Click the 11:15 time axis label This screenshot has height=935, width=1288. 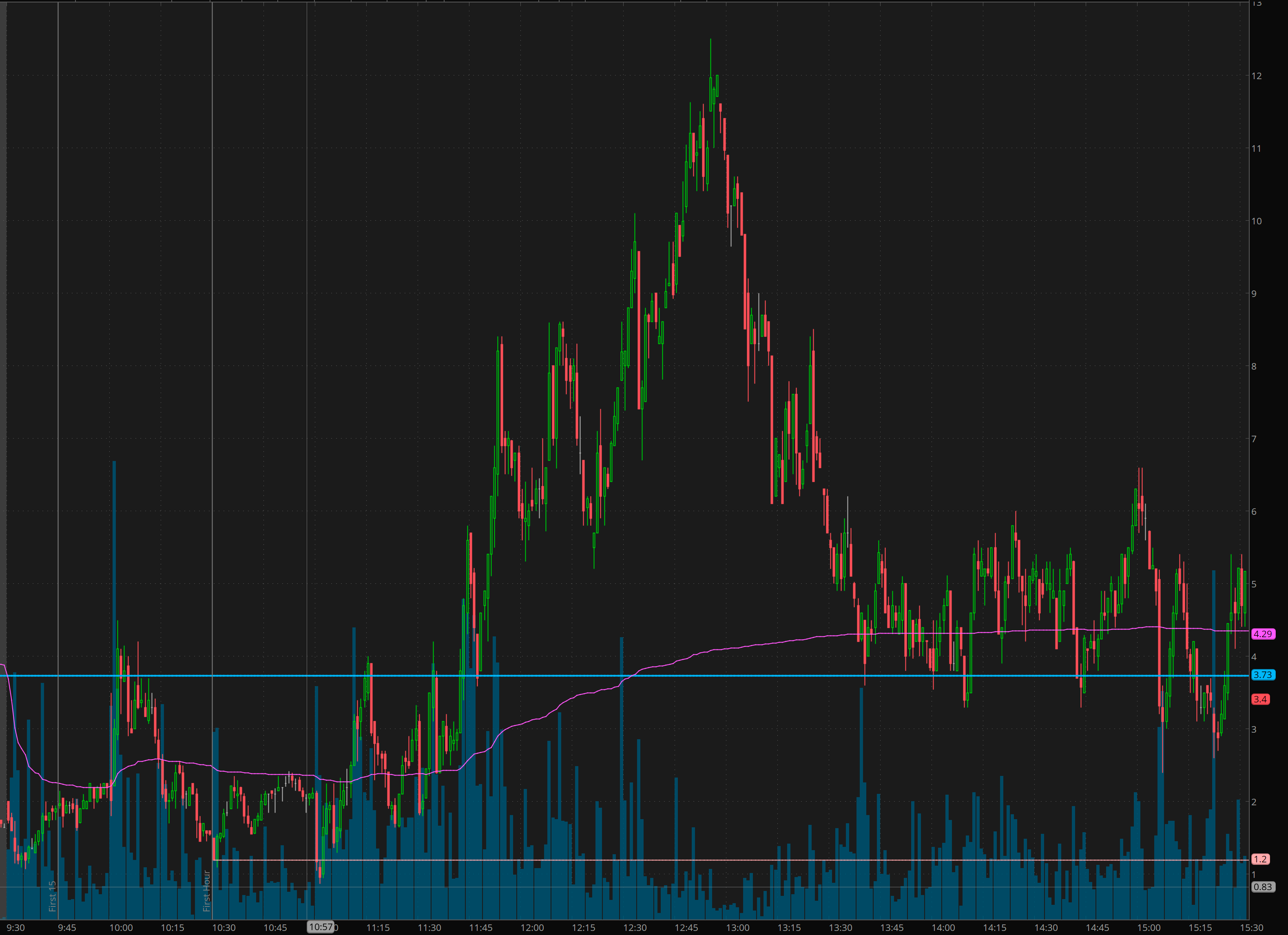click(378, 928)
